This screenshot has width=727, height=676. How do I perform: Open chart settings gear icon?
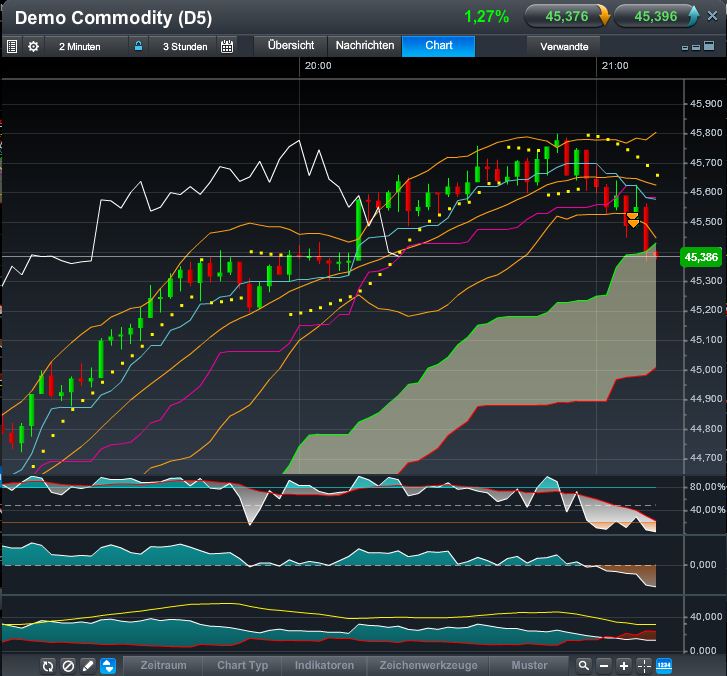tap(33, 46)
